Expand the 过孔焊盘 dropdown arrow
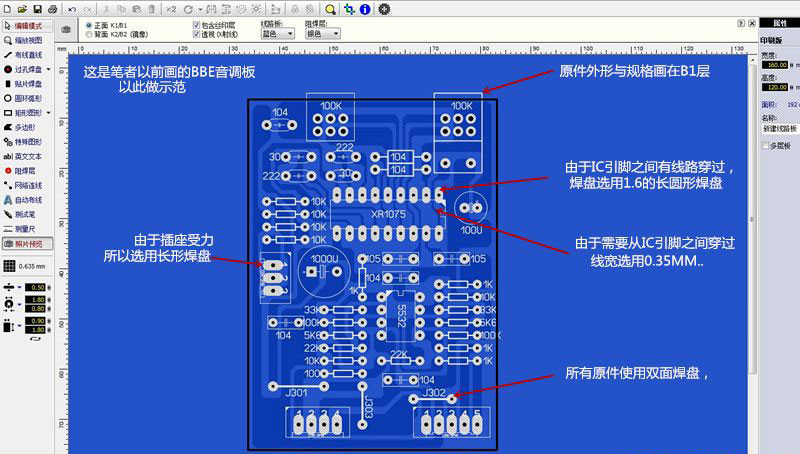Image resolution: width=800 pixels, height=454 pixels. pos(49,69)
